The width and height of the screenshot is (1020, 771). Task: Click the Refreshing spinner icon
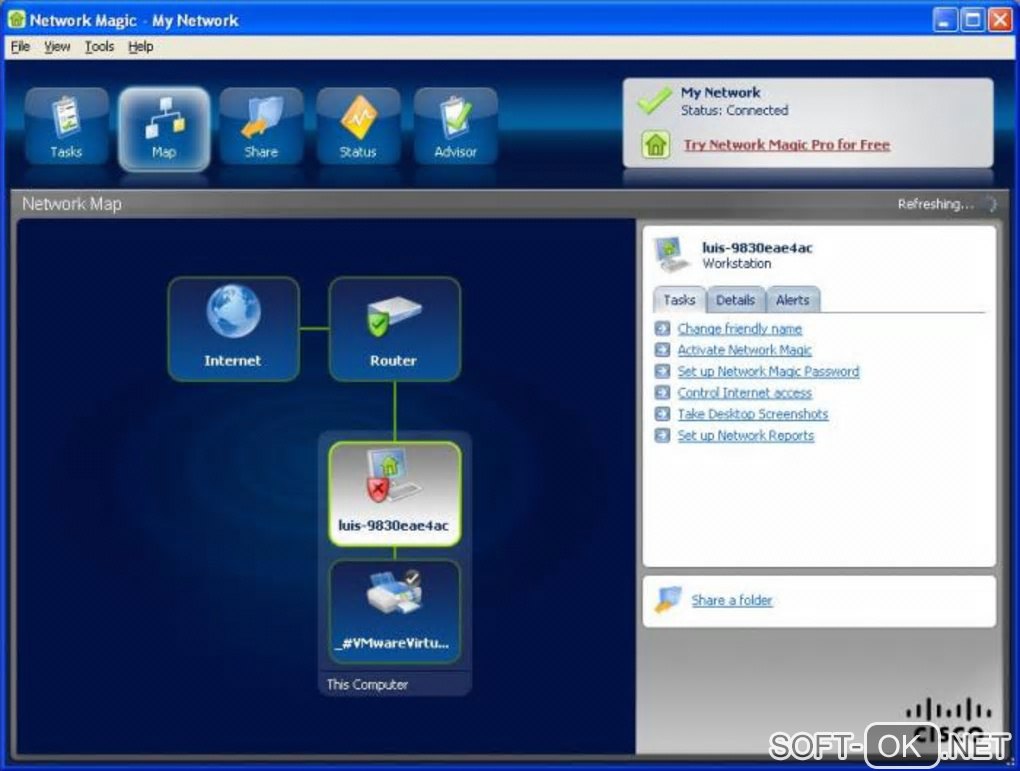tap(991, 204)
